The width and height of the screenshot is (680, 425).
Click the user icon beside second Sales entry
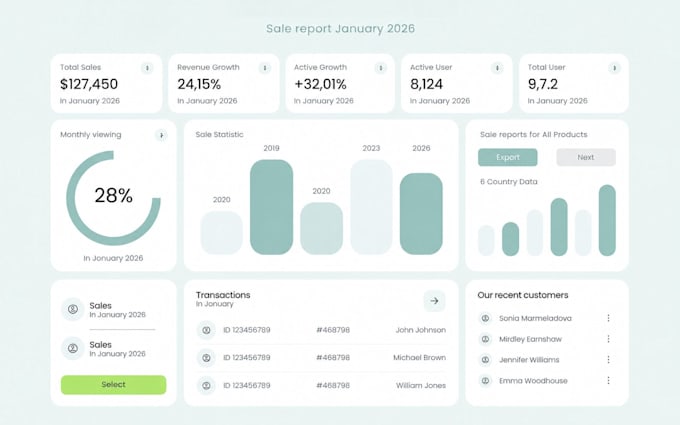[72, 348]
